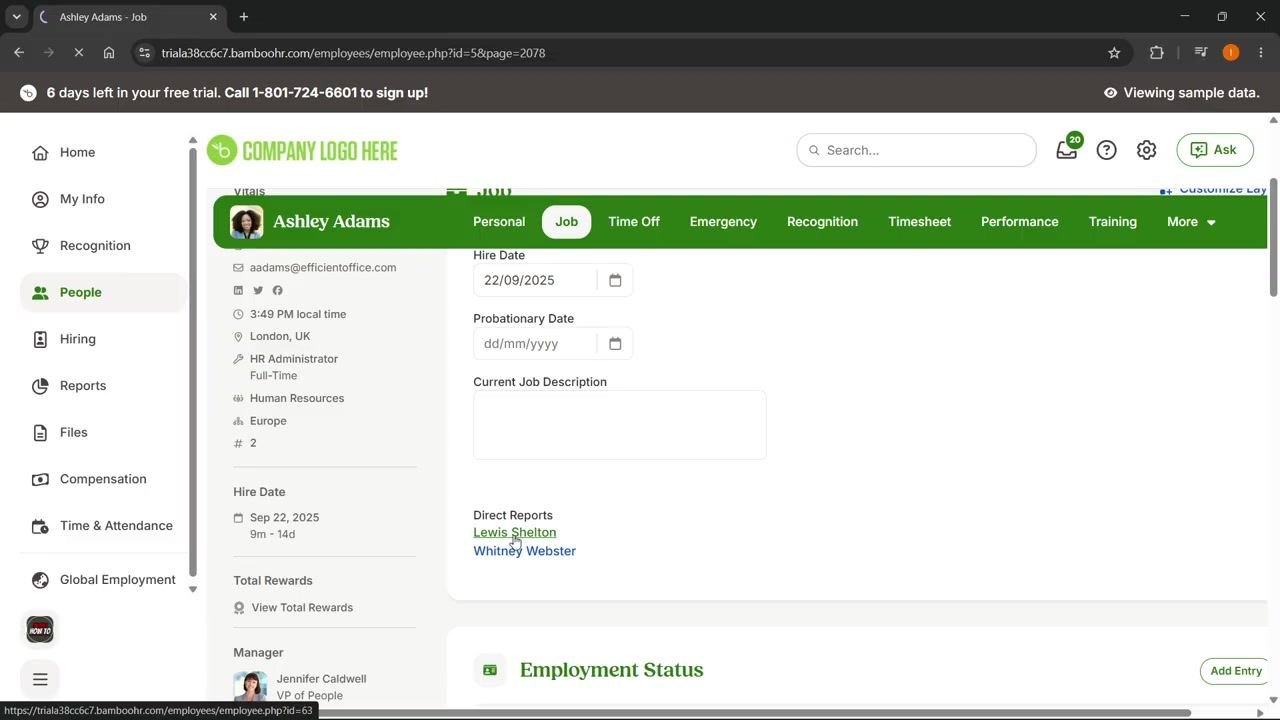This screenshot has height=720, width=1280.
Task: Switch to the Personal tab
Action: click(x=499, y=222)
